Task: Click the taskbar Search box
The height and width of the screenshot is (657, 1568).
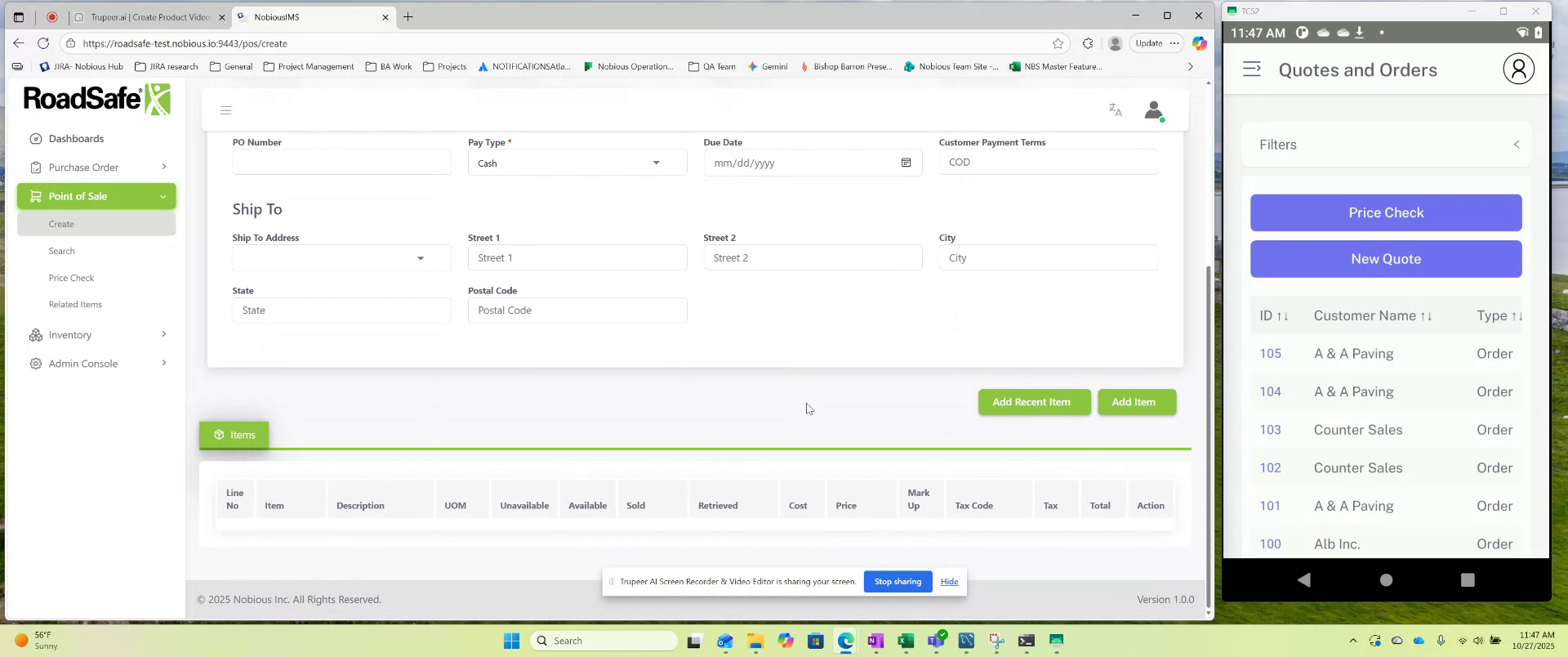Action: point(604,641)
